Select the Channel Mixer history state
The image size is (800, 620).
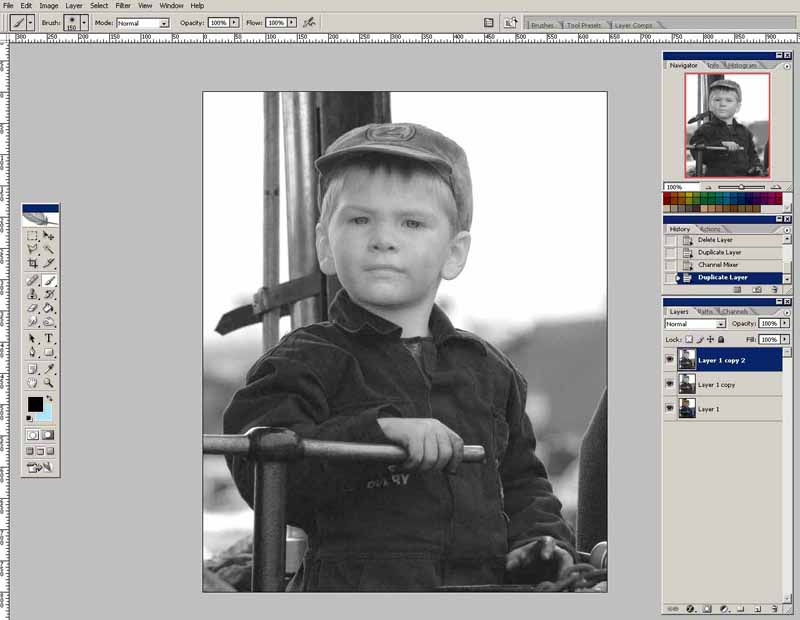click(x=717, y=265)
